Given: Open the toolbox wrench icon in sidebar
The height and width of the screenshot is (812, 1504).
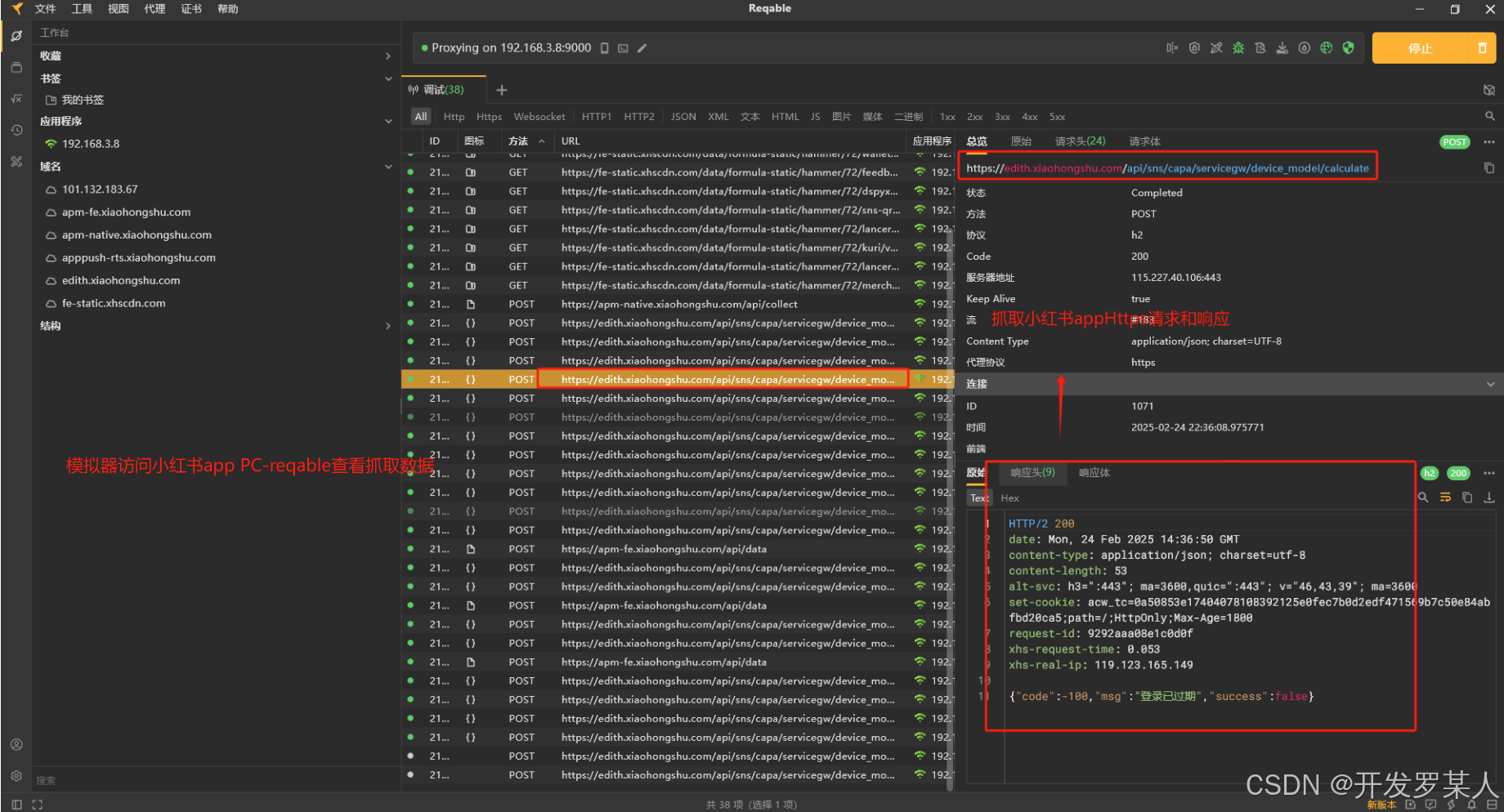Looking at the screenshot, I should tap(16, 161).
